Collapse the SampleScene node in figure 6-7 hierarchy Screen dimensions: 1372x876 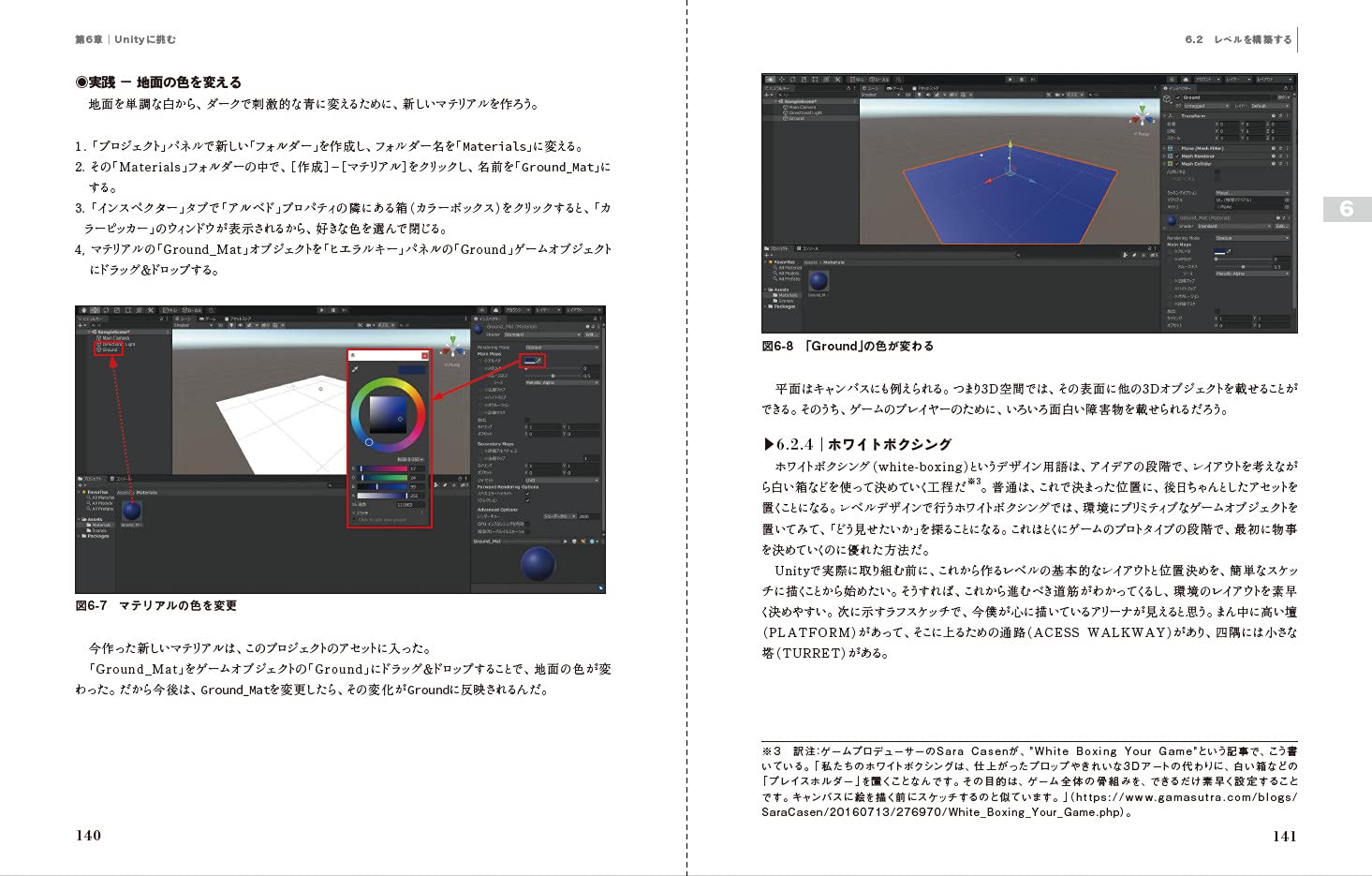click(x=89, y=332)
